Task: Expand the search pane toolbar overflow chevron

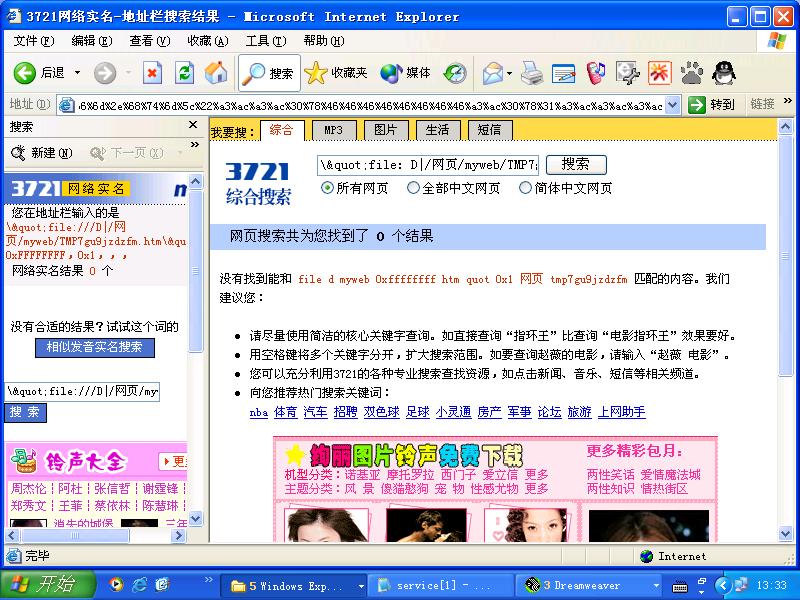Action: click(x=194, y=145)
